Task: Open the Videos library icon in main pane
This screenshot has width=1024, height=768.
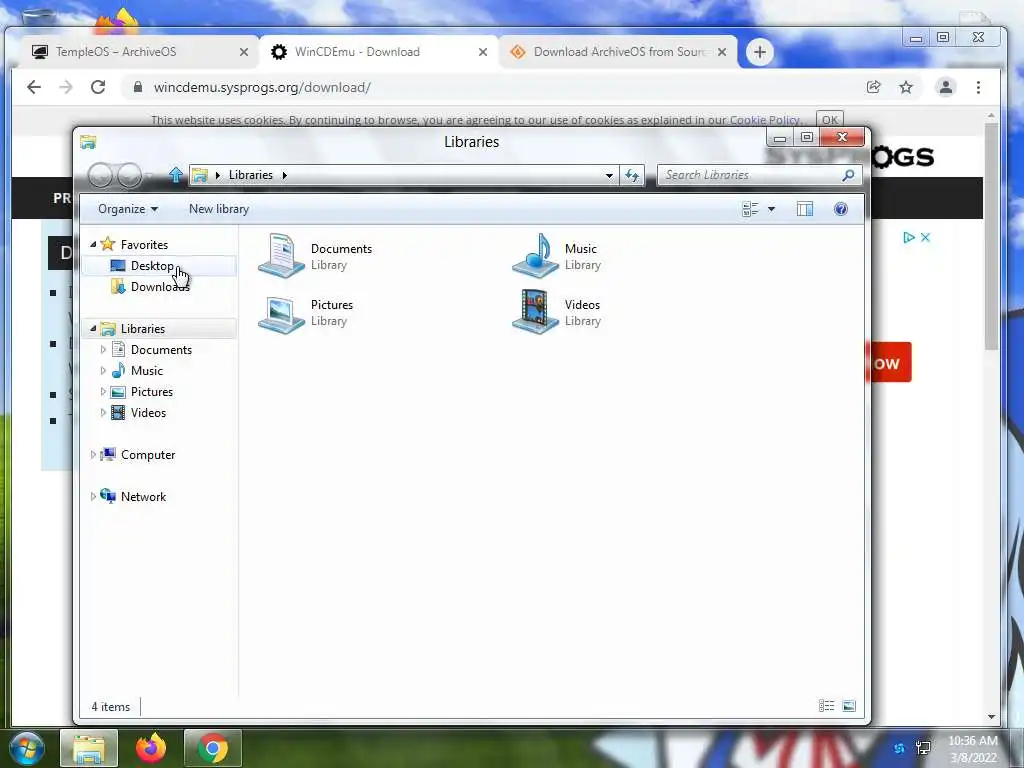Action: (x=536, y=312)
